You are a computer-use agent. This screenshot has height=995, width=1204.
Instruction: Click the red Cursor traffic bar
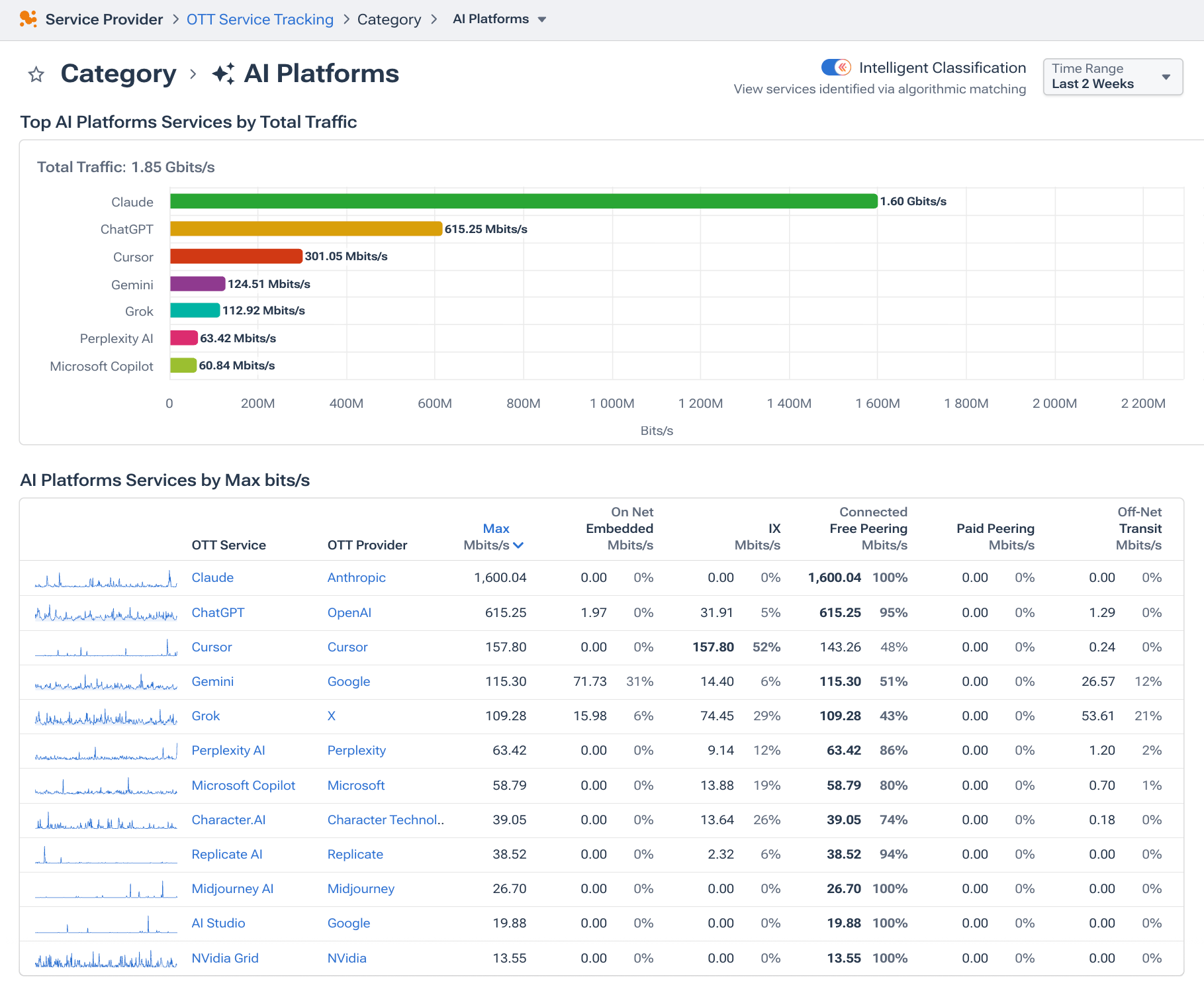pos(236,256)
